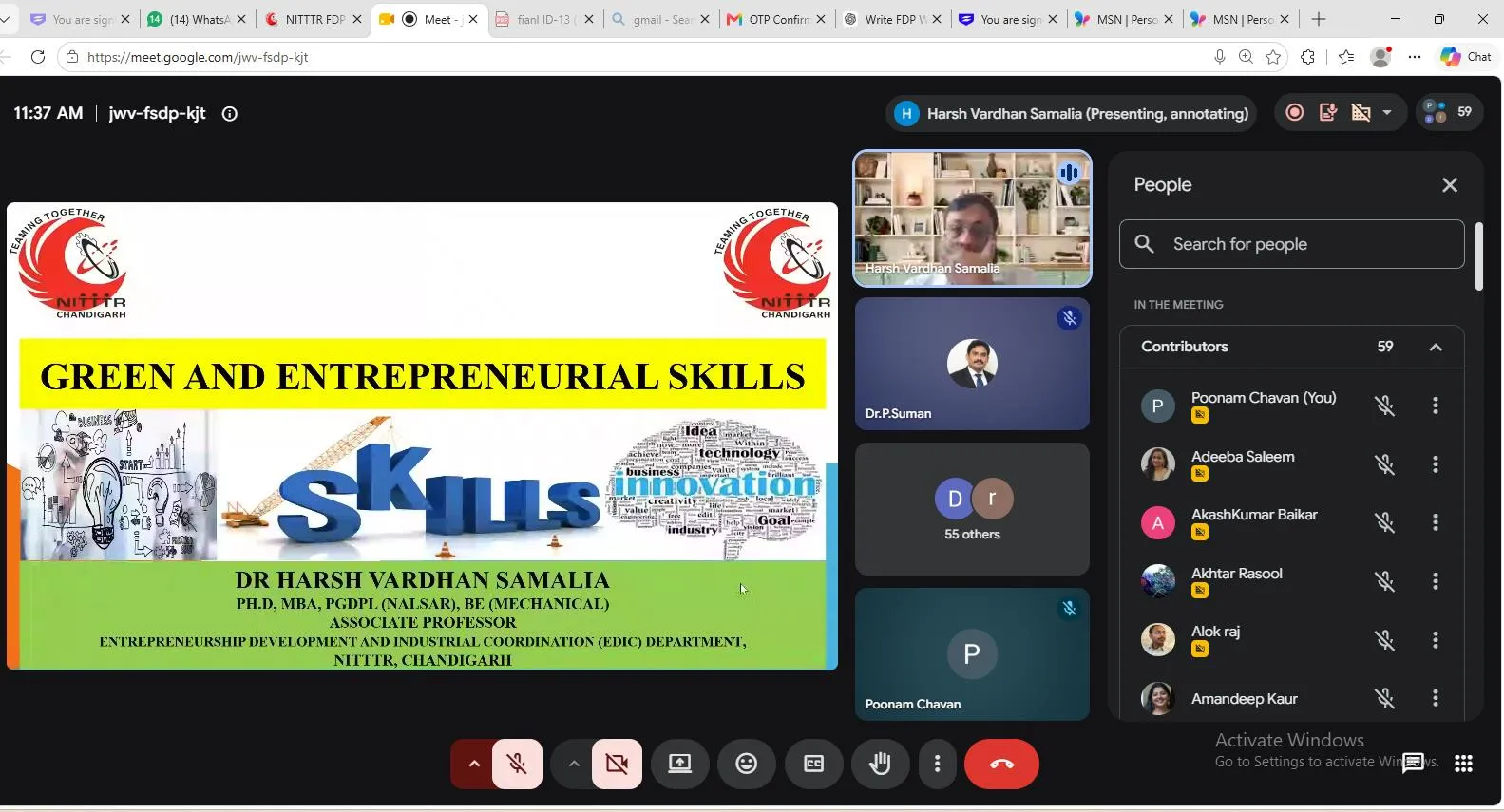Viewport: 1504px width, 812px height.
Task: Open more actions for Poonam Chavan (You)
Action: pyautogui.click(x=1435, y=406)
